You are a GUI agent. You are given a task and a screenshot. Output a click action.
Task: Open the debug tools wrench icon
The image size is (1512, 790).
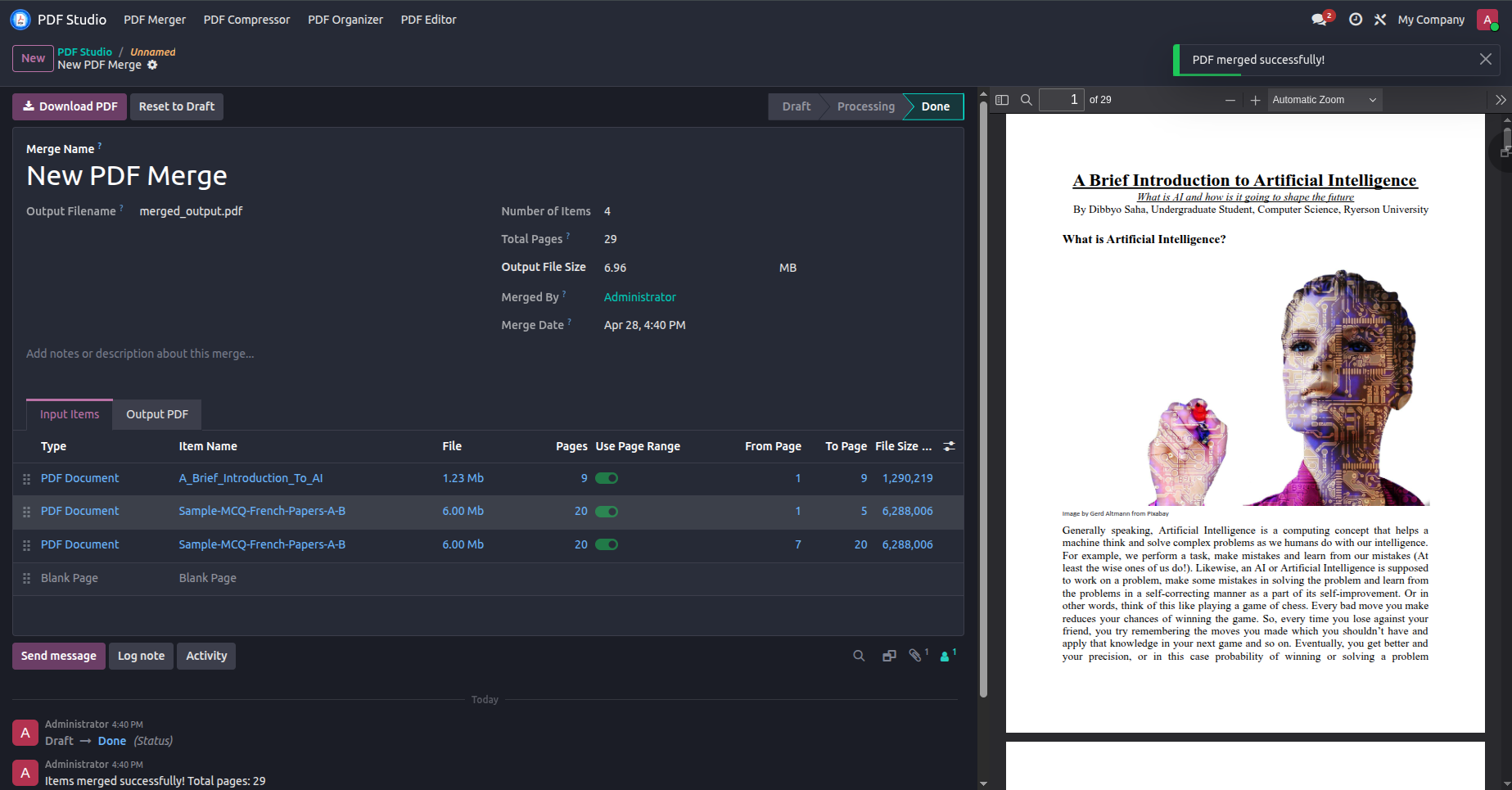click(x=1380, y=20)
